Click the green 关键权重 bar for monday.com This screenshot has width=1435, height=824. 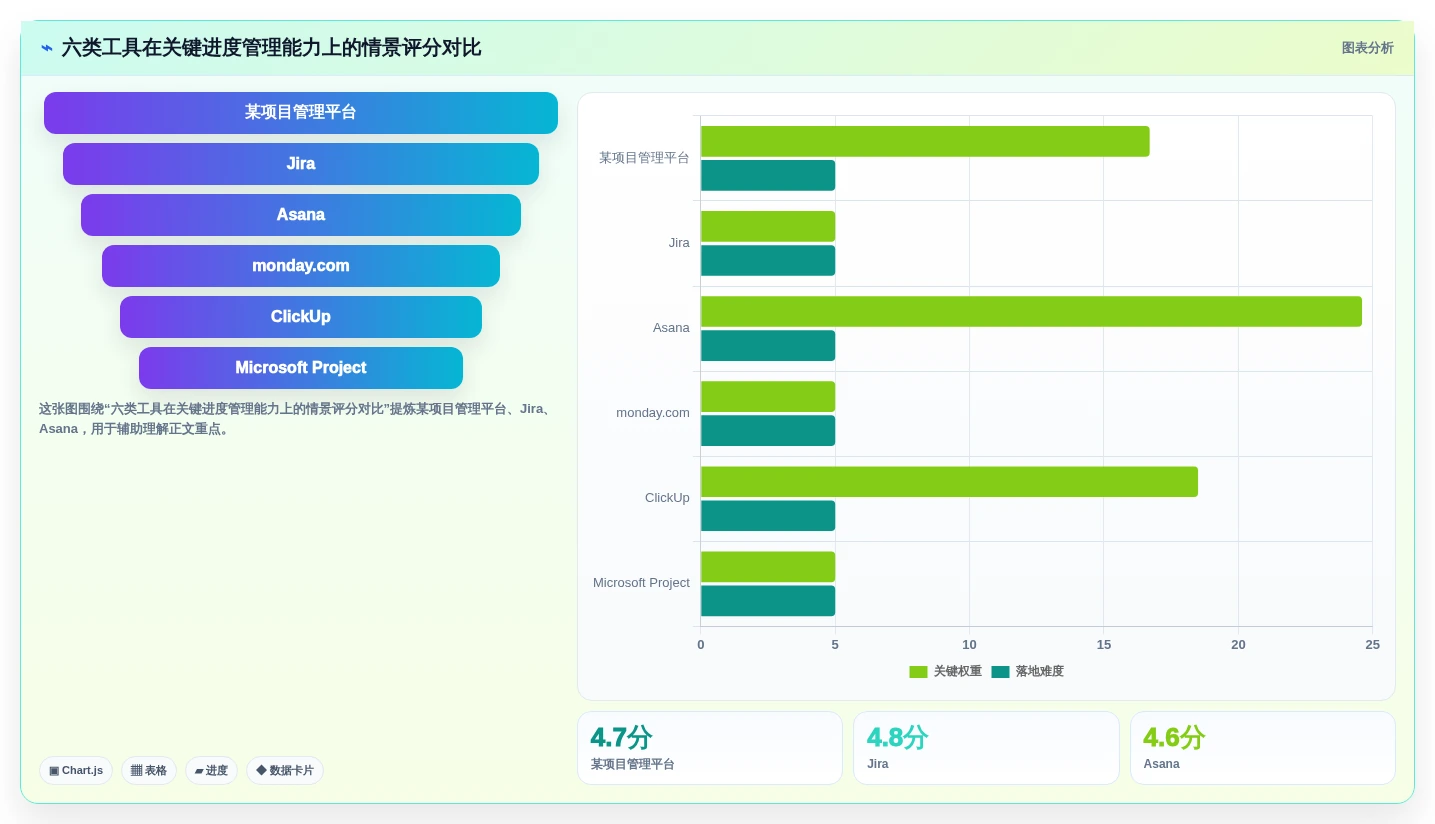point(768,397)
